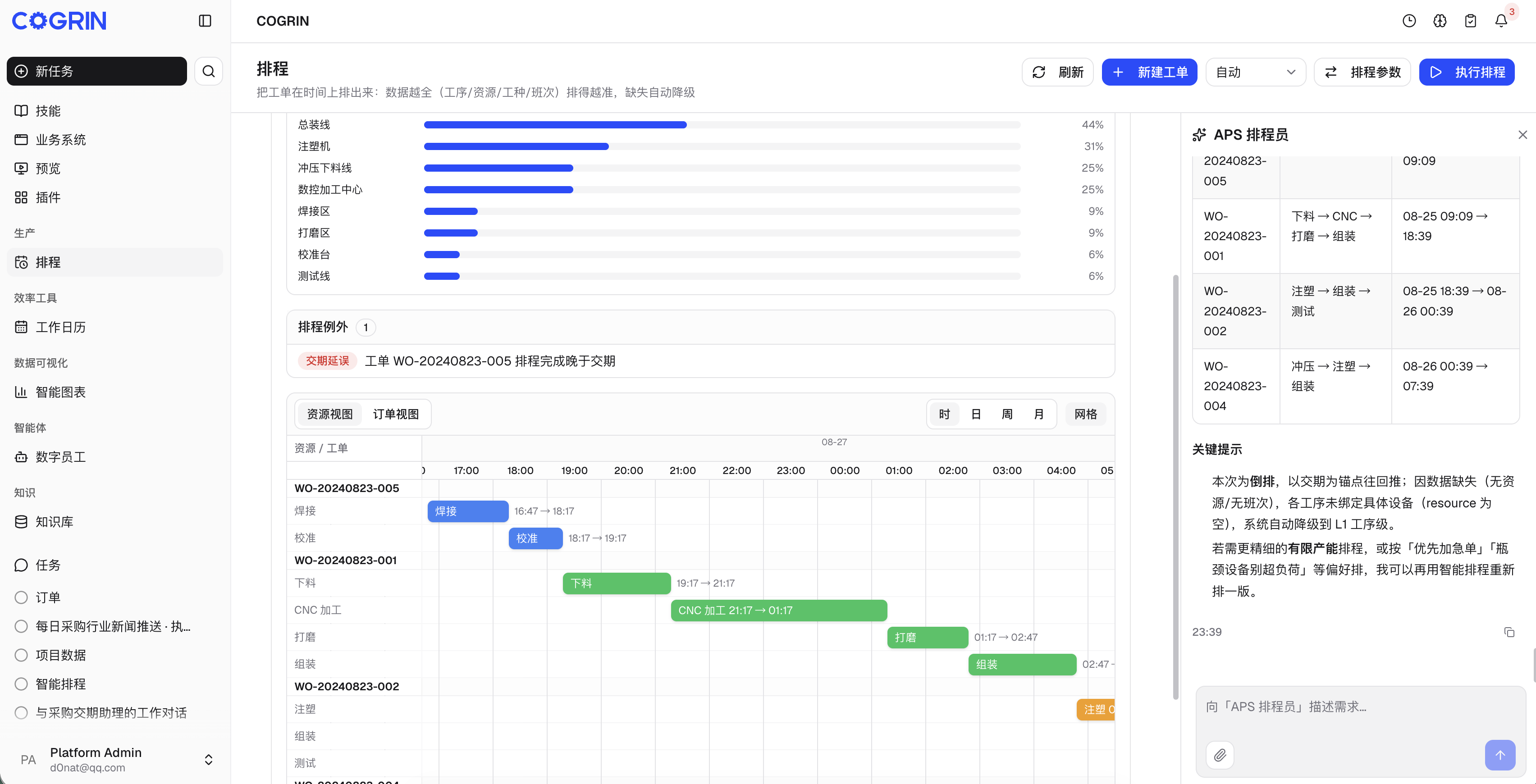Open 插件 sidebar item

(115, 197)
